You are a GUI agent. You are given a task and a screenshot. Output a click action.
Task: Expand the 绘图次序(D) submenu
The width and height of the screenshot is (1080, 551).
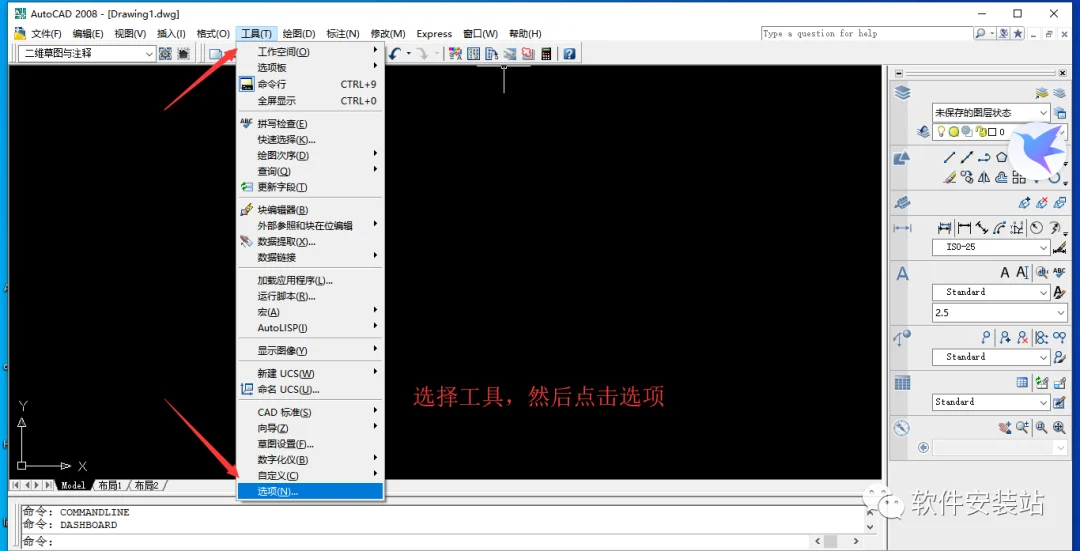[310, 155]
